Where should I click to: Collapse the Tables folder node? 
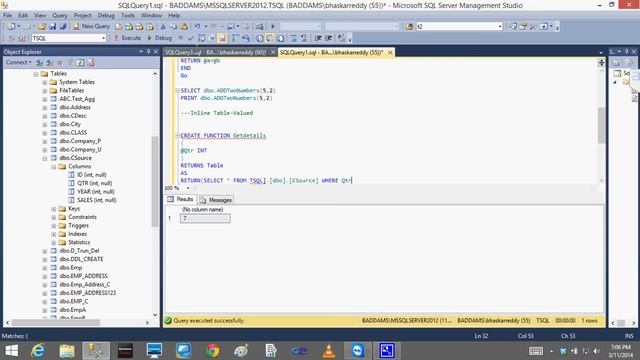coord(36,74)
